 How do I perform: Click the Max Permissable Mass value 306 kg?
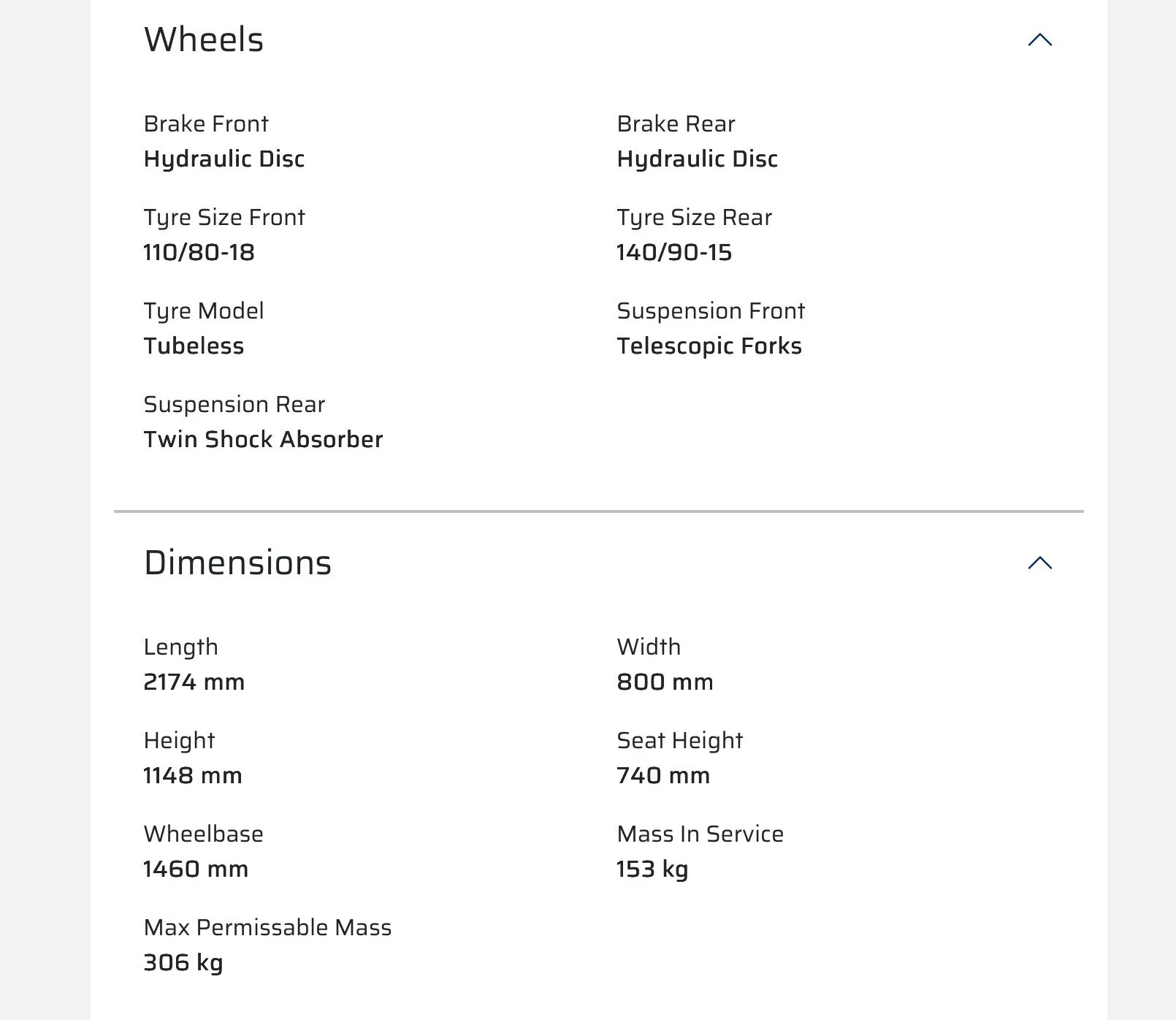183,963
